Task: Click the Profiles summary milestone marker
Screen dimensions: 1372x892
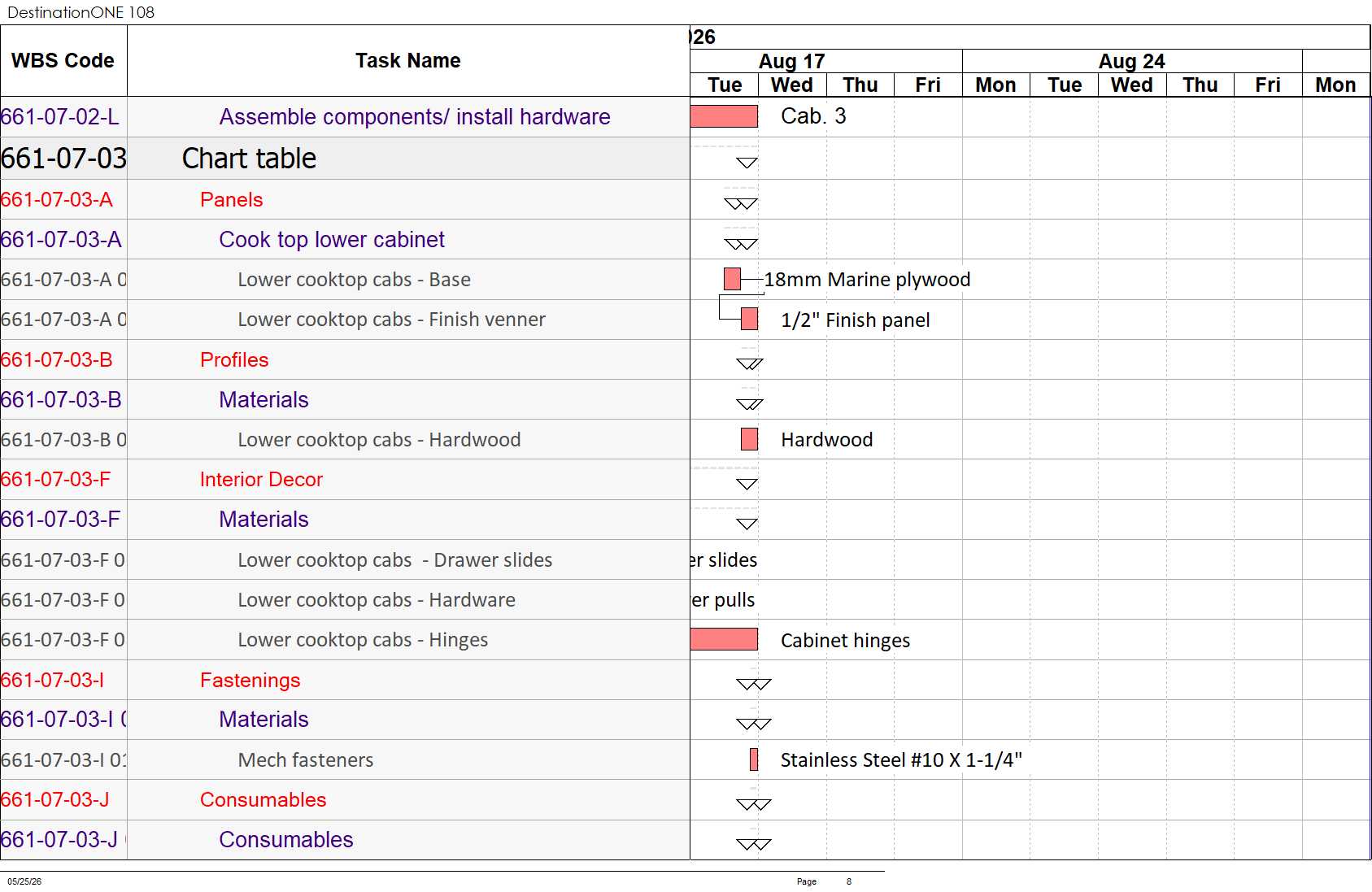Action: coord(750,363)
